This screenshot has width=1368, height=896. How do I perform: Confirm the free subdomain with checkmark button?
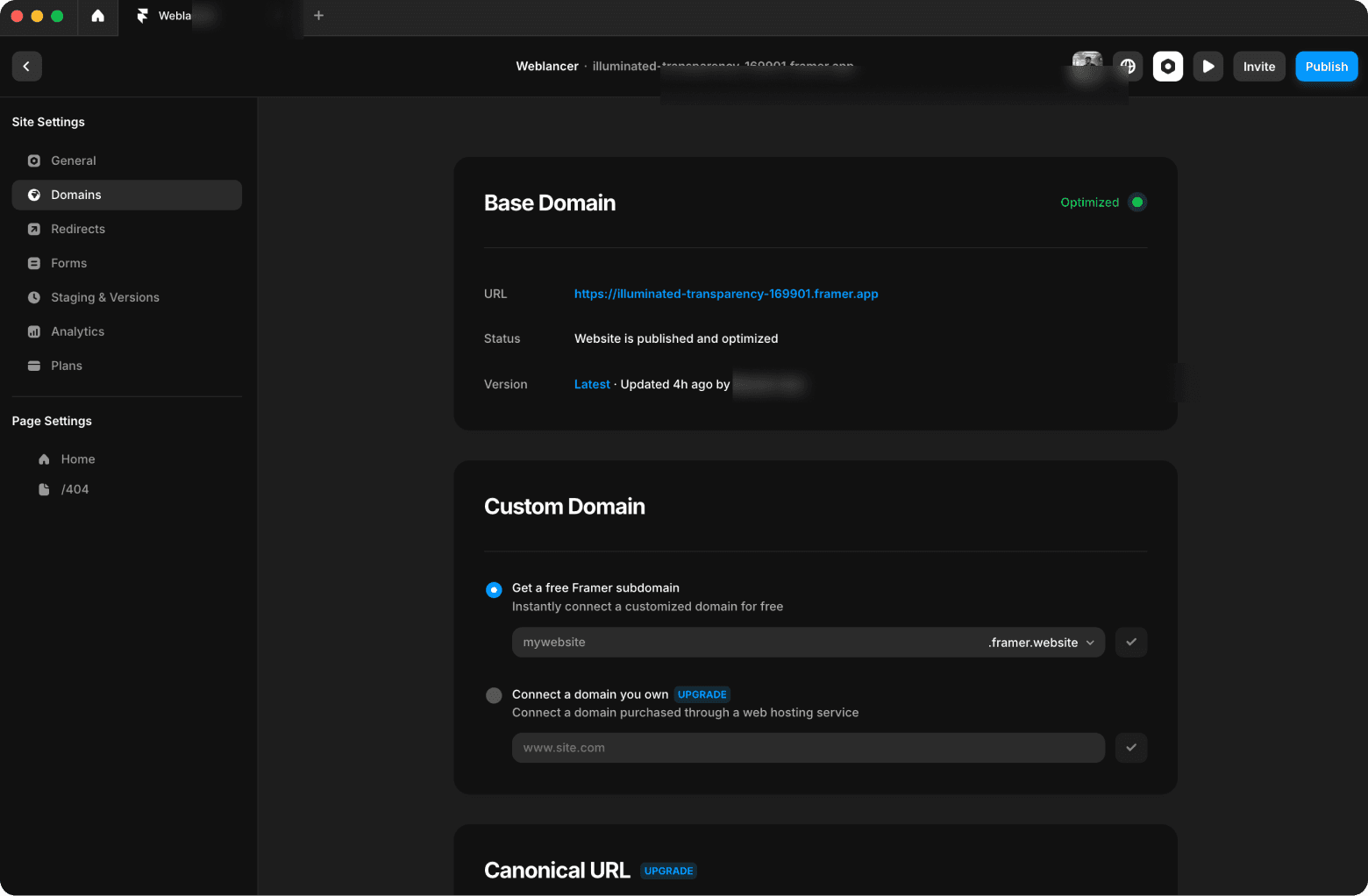coord(1131,643)
